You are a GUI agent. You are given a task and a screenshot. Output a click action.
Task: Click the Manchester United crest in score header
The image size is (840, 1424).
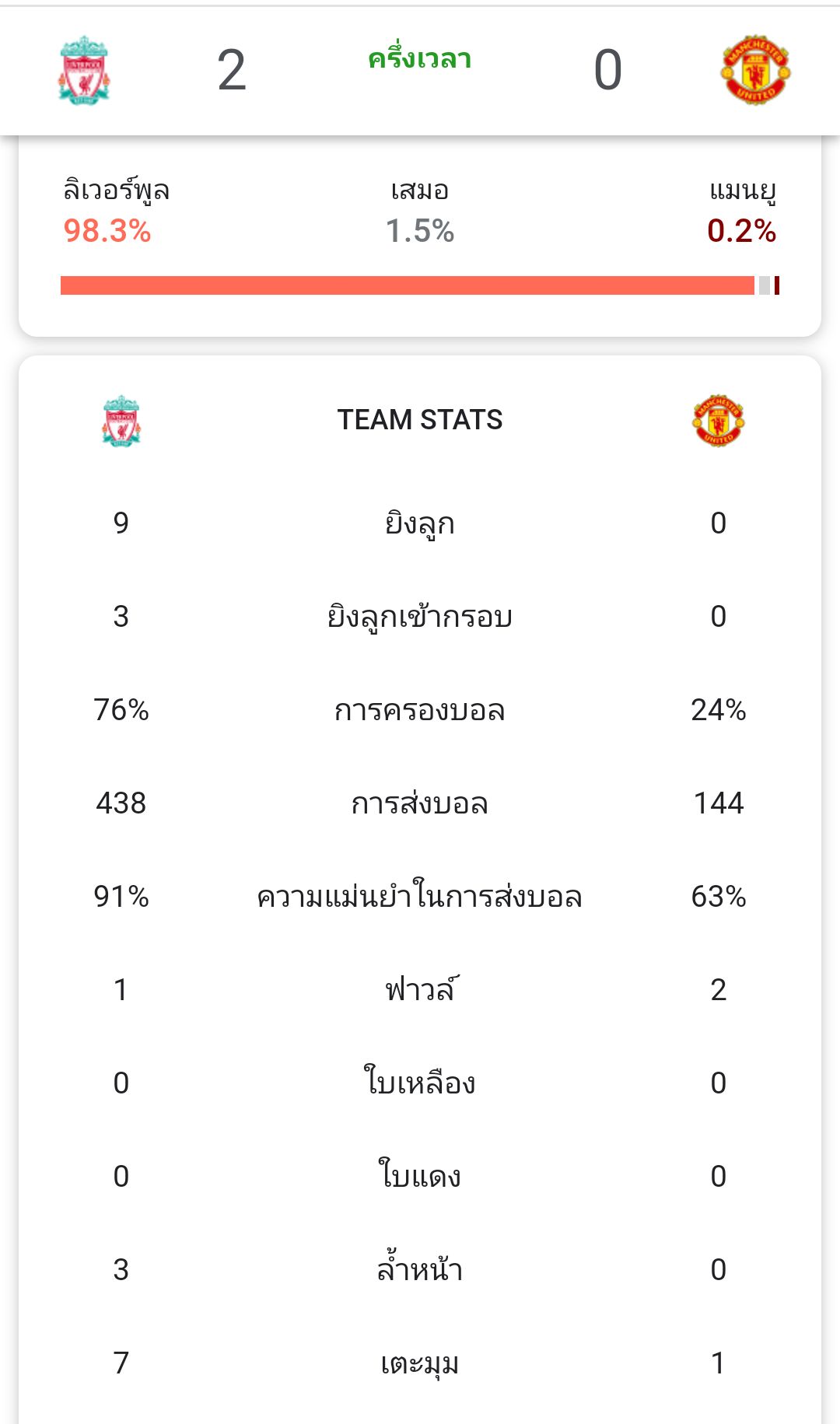coord(755,70)
